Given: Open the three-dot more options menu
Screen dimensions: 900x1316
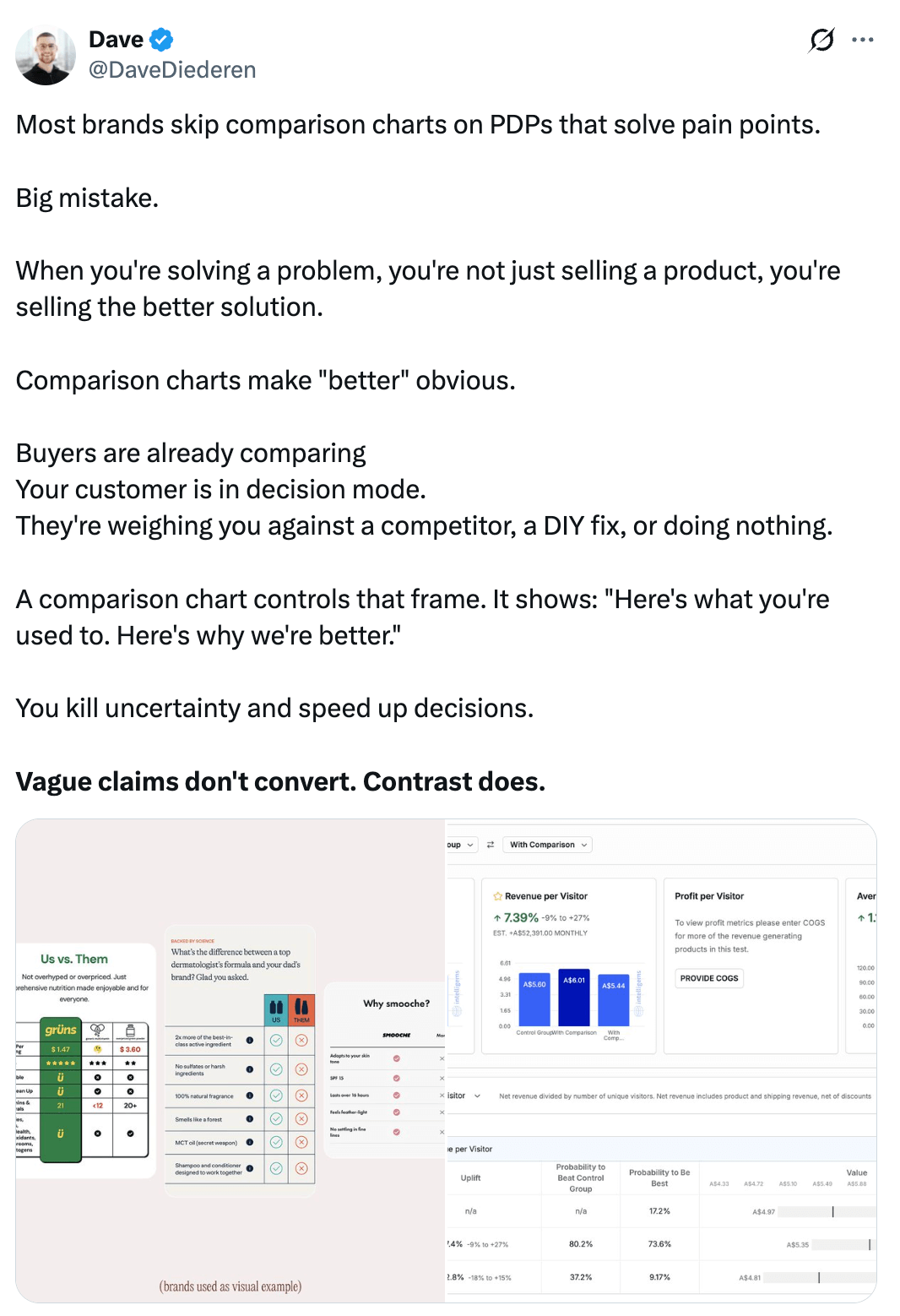Looking at the screenshot, I should pyautogui.click(x=863, y=40).
